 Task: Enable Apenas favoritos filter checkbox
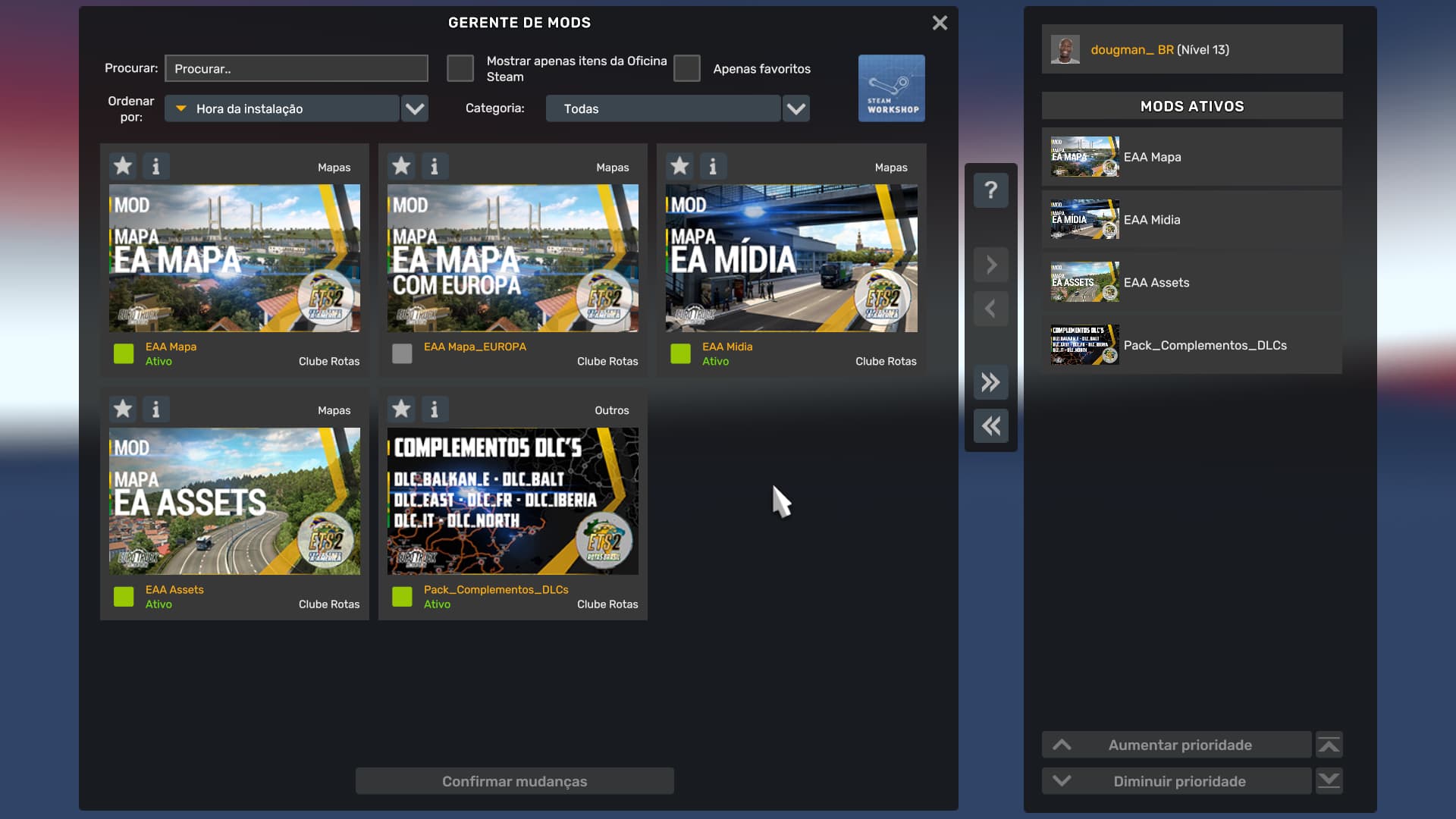[x=687, y=68]
